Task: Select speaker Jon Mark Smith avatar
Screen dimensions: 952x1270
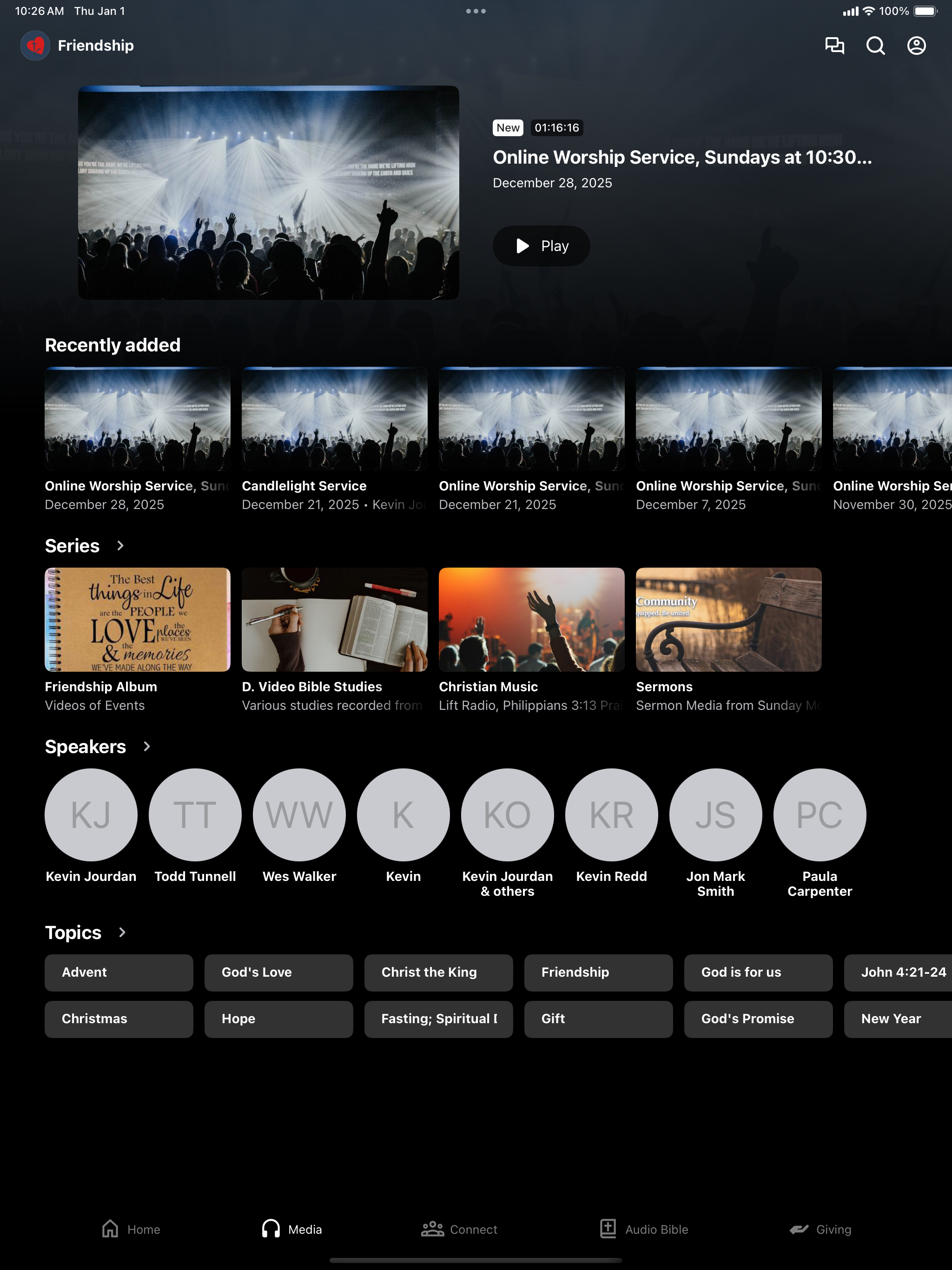Action: pyautogui.click(x=715, y=815)
